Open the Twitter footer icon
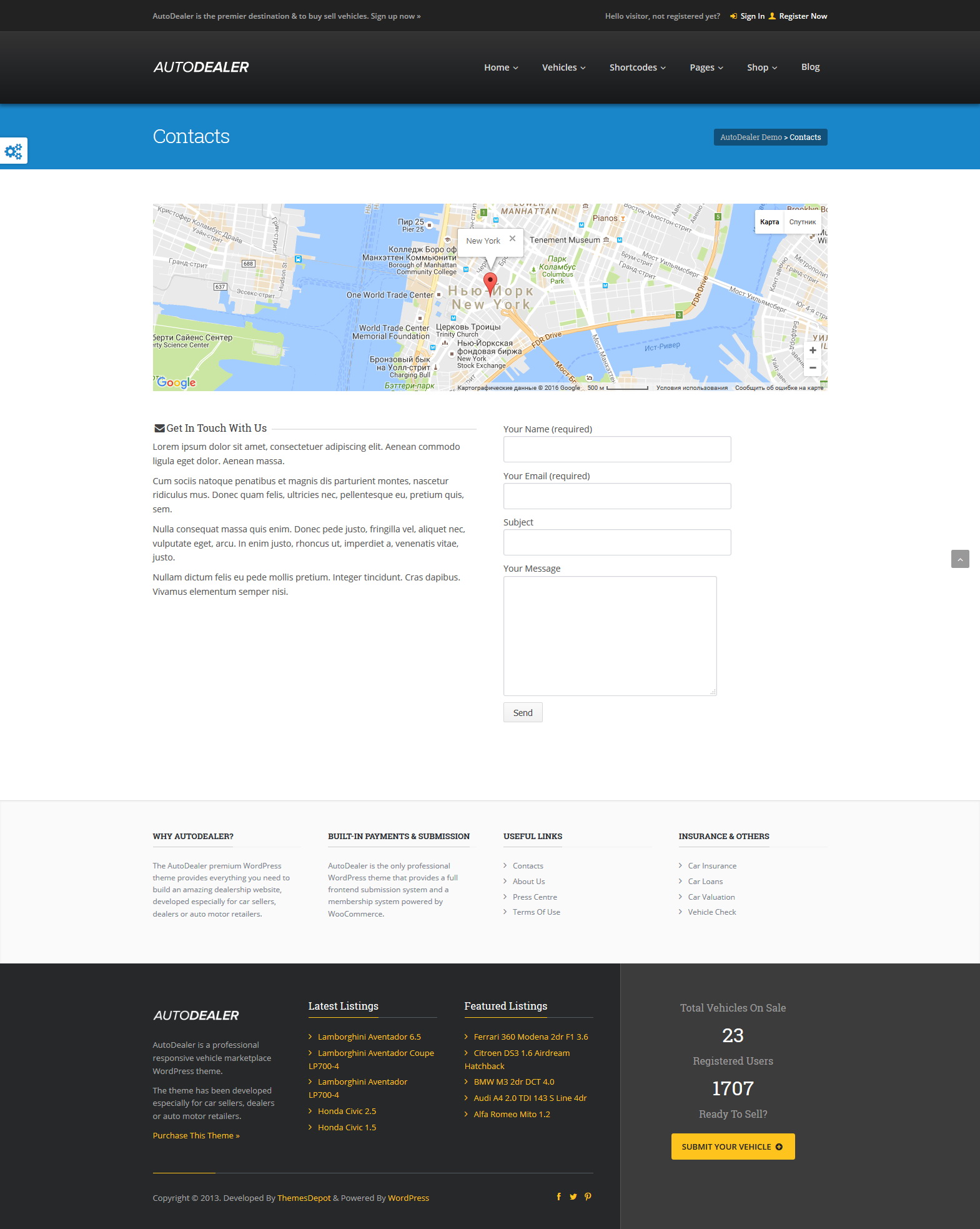Image resolution: width=980 pixels, height=1229 pixels. click(x=573, y=1197)
